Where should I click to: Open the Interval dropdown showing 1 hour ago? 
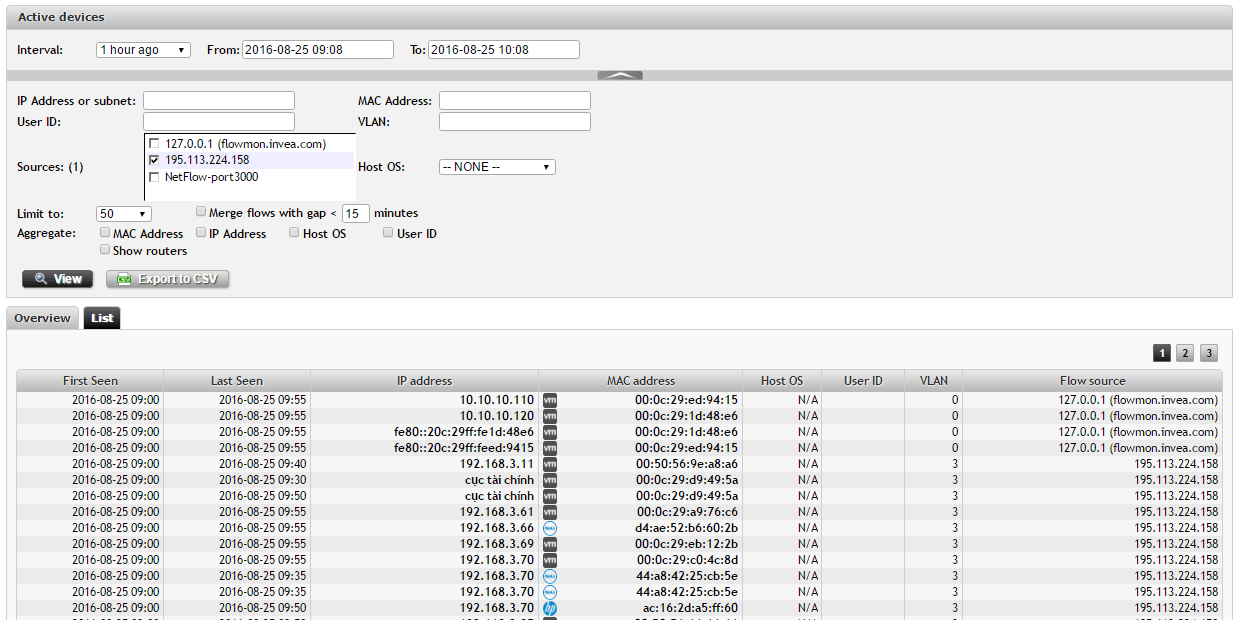143,50
